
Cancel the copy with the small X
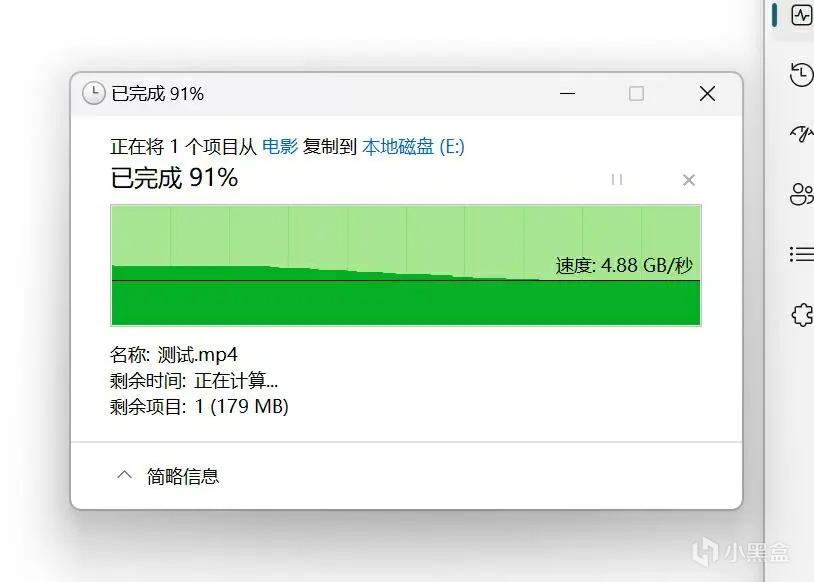pyautogui.click(x=689, y=180)
